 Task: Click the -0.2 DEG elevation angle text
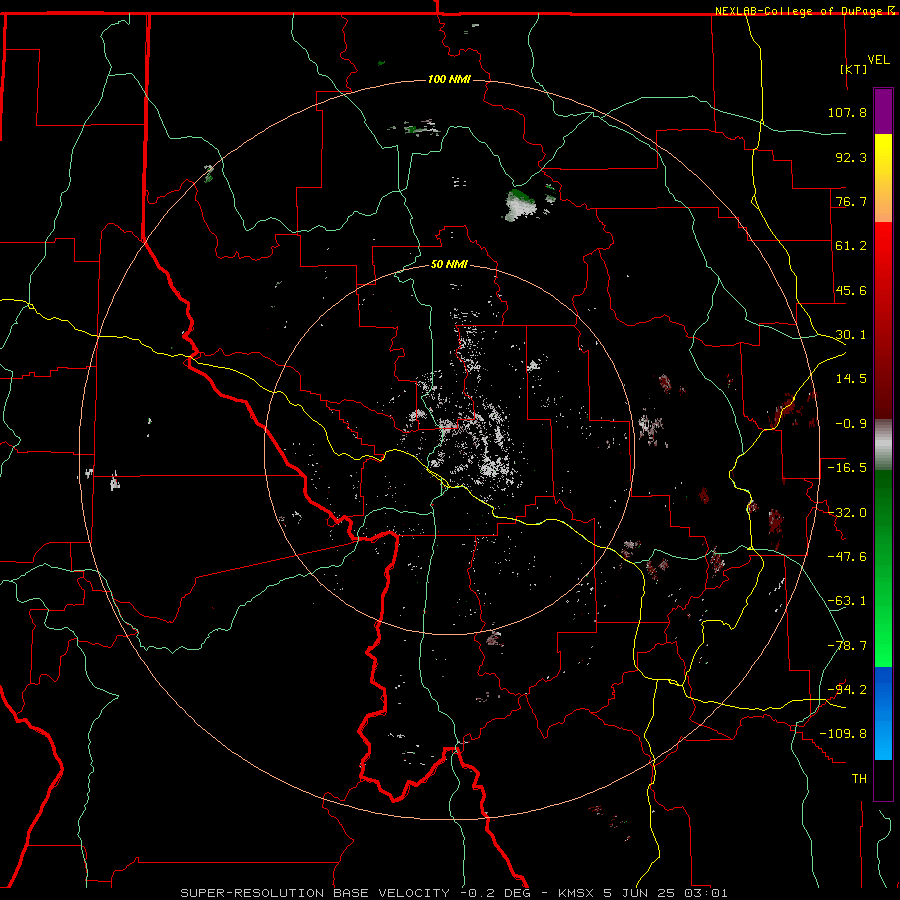pyautogui.click(x=496, y=893)
